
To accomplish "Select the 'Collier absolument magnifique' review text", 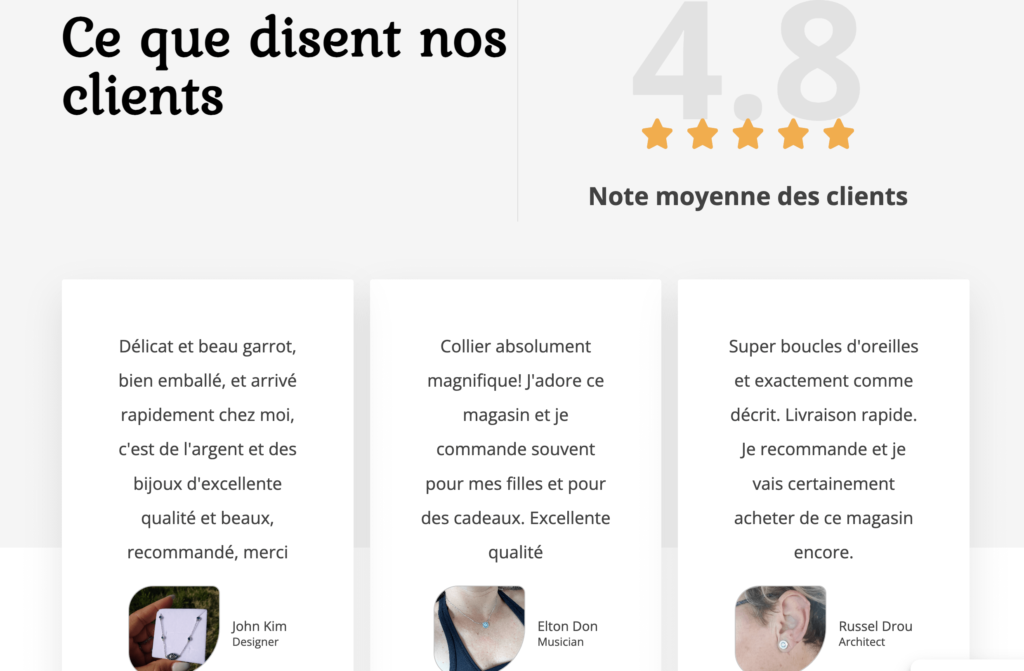I will tap(516, 449).
